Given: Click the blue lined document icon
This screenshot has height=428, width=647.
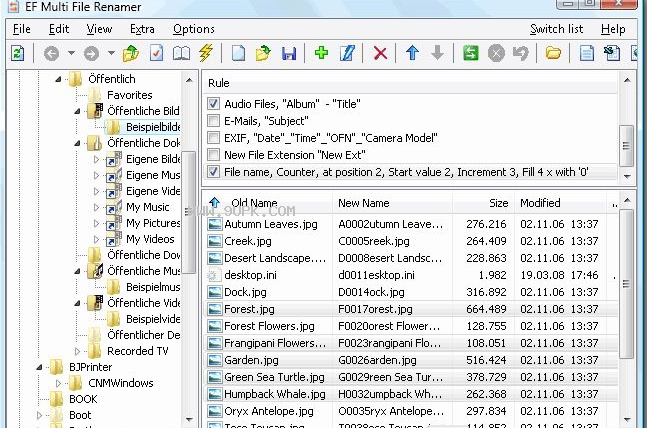Looking at the screenshot, I should click(586, 53).
